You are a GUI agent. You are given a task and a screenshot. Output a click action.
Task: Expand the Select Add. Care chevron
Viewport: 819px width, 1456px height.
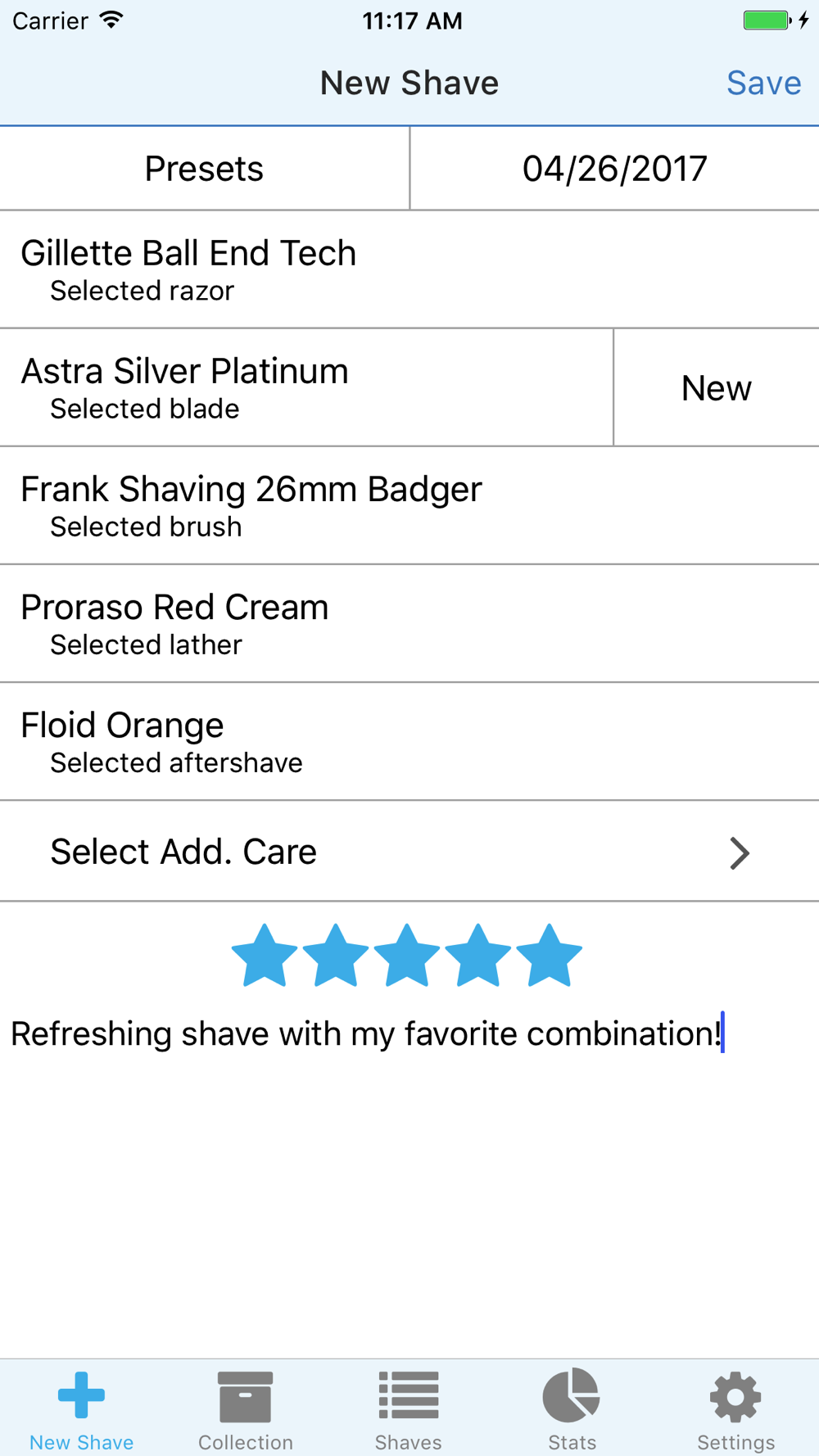(x=740, y=852)
